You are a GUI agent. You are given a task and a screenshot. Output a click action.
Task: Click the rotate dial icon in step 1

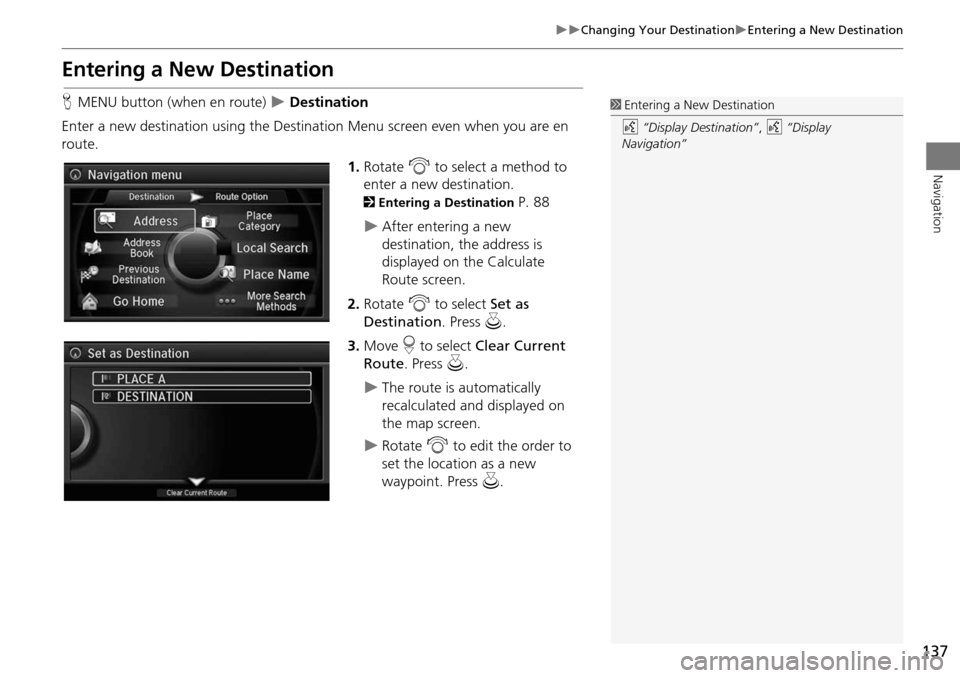[419, 166]
